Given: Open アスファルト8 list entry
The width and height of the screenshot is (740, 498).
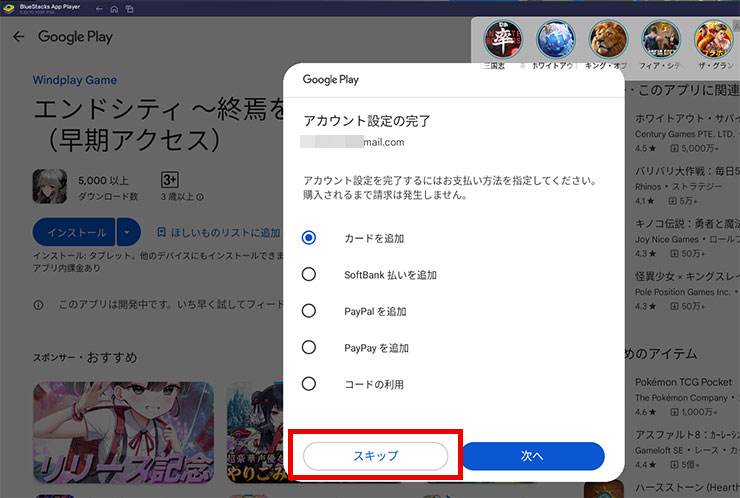Looking at the screenshot, I should pos(687,449).
